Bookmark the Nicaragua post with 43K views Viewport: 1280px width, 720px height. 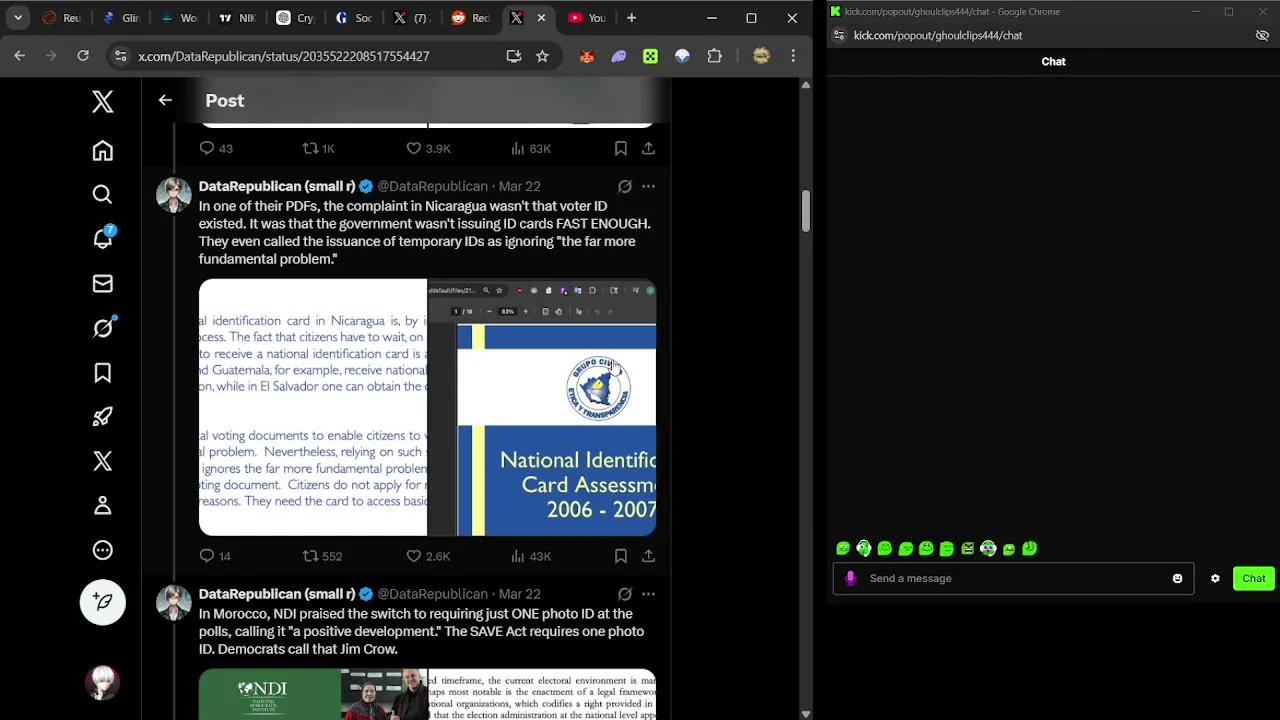pos(620,556)
